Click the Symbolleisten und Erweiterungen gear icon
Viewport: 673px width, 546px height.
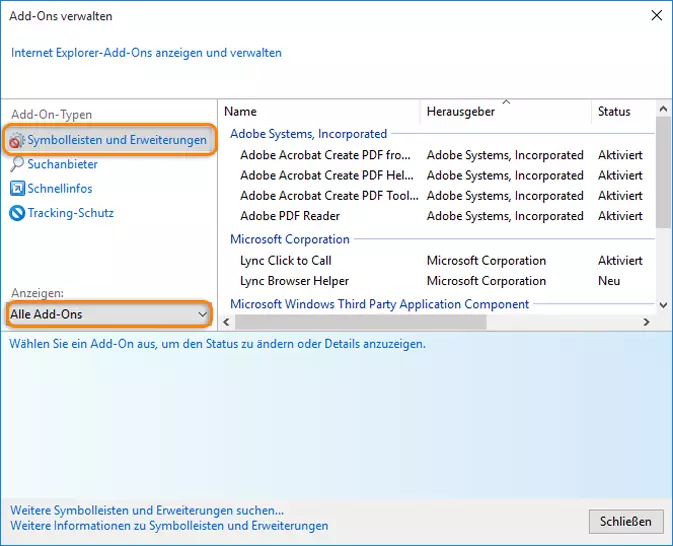(x=17, y=140)
